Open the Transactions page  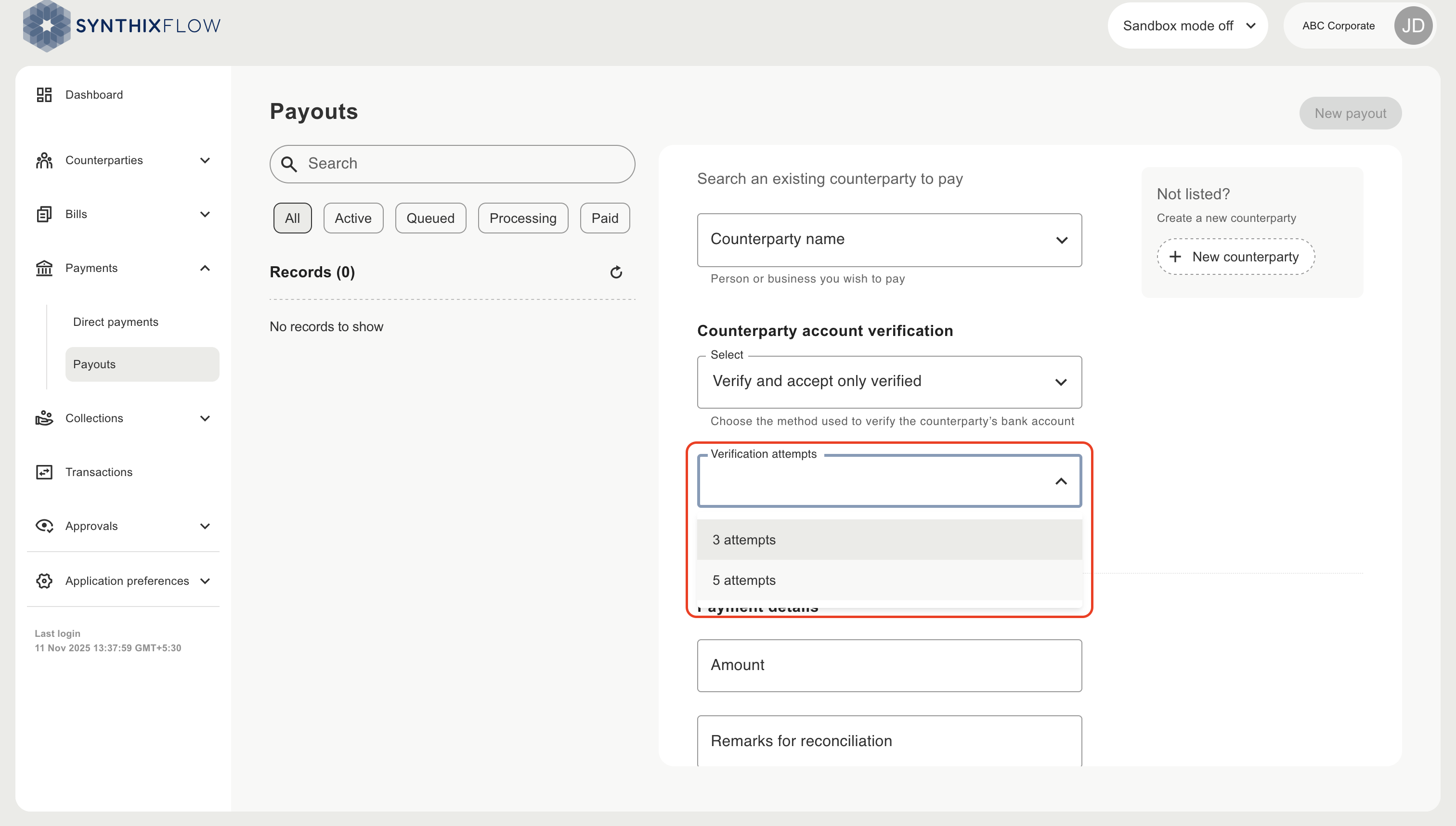click(x=99, y=472)
